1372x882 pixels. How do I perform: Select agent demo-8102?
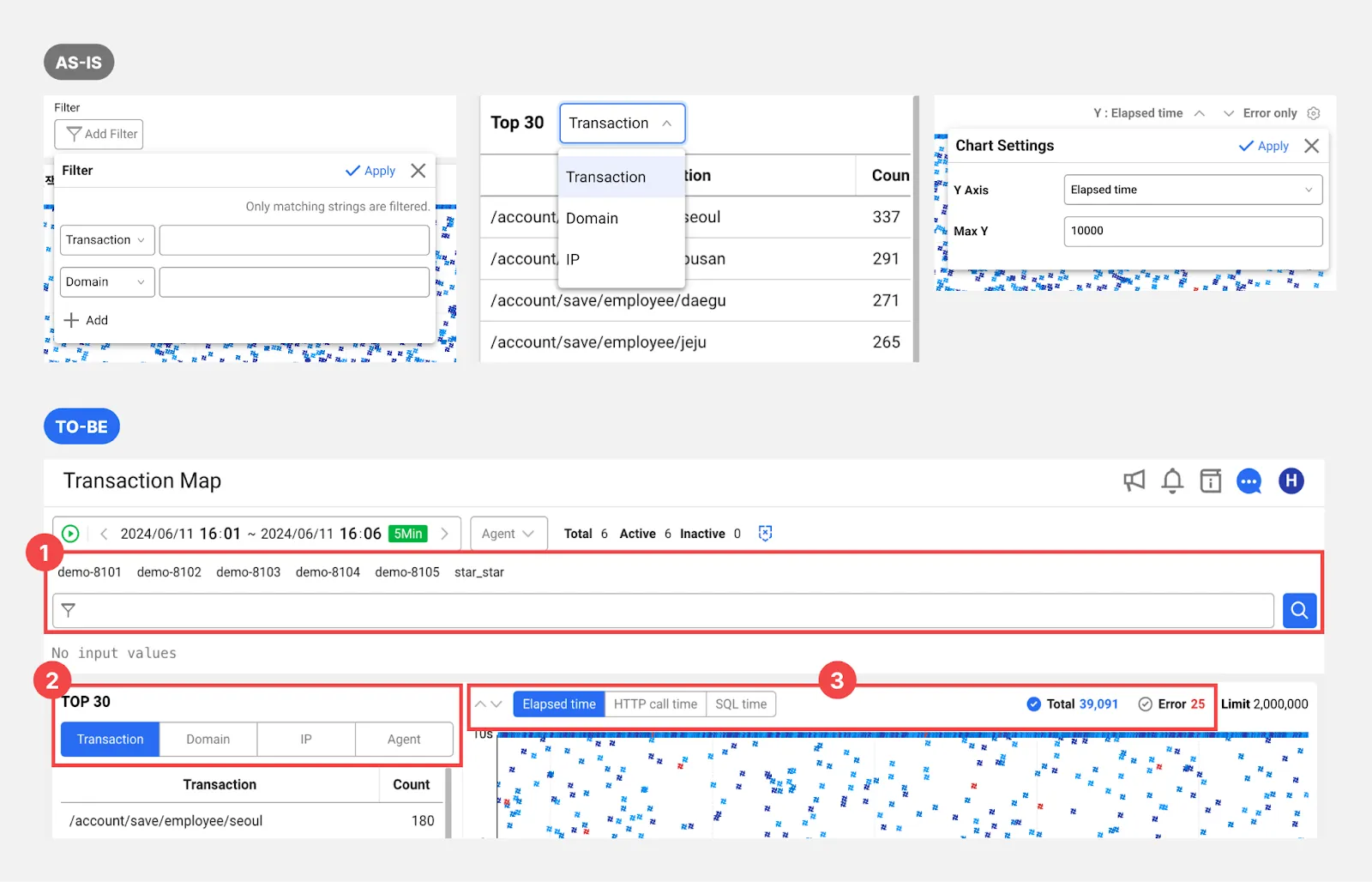[x=169, y=572]
